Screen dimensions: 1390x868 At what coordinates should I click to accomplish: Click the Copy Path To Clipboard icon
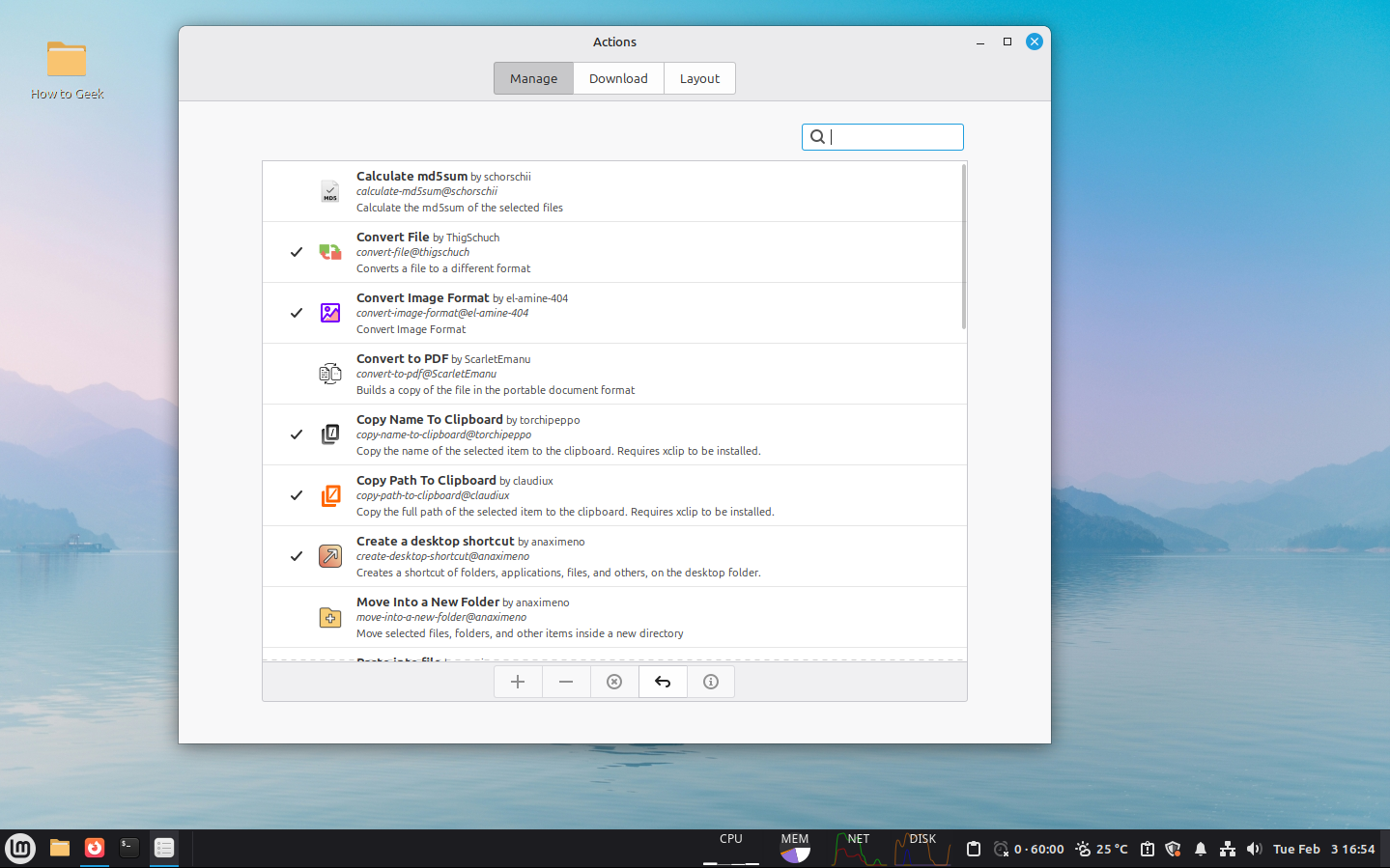(330, 495)
